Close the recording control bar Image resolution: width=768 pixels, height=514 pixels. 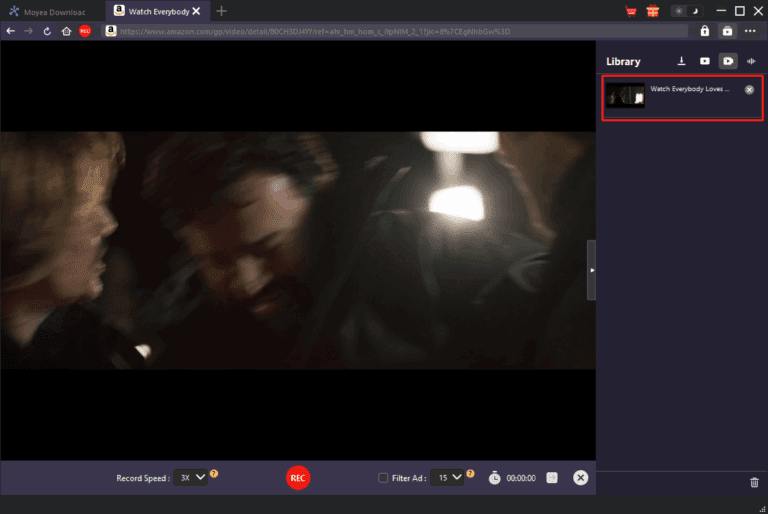580,478
